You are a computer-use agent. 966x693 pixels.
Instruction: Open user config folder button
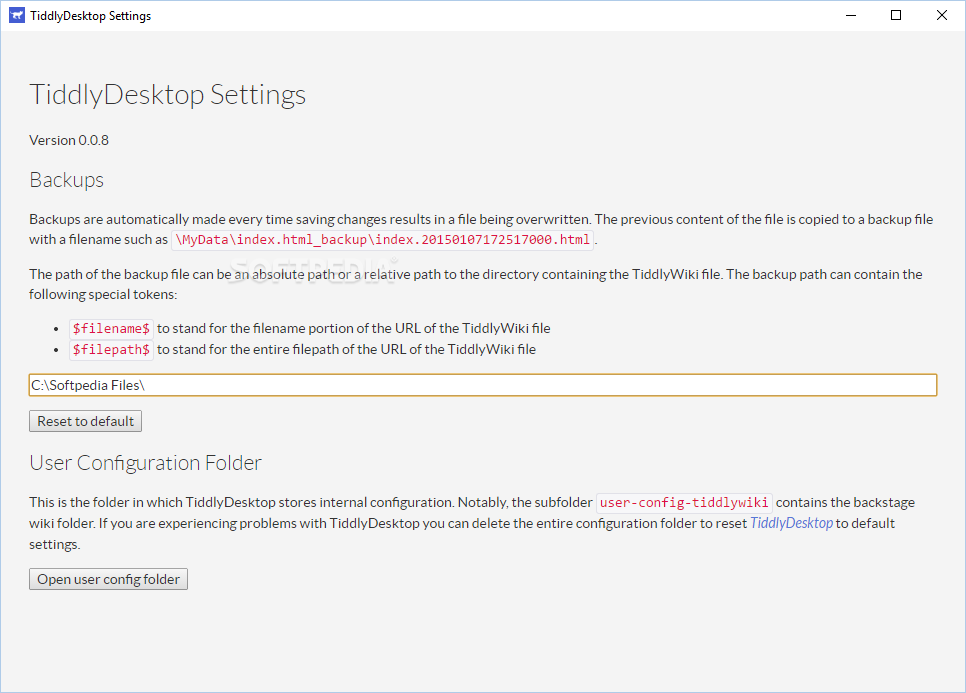click(108, 579)
